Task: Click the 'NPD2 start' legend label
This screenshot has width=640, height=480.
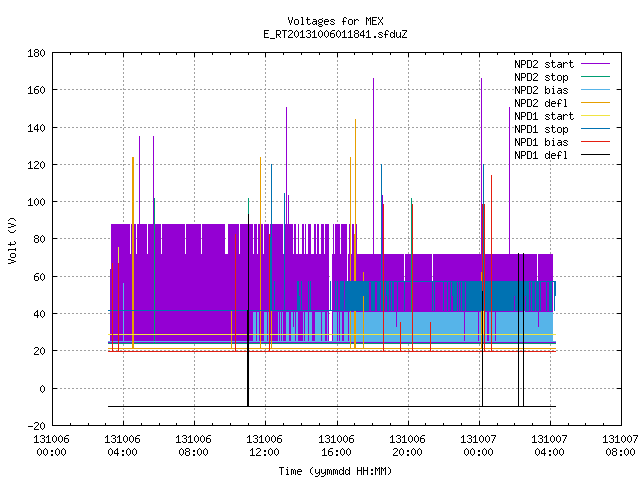Action: [x=544, y=64]
